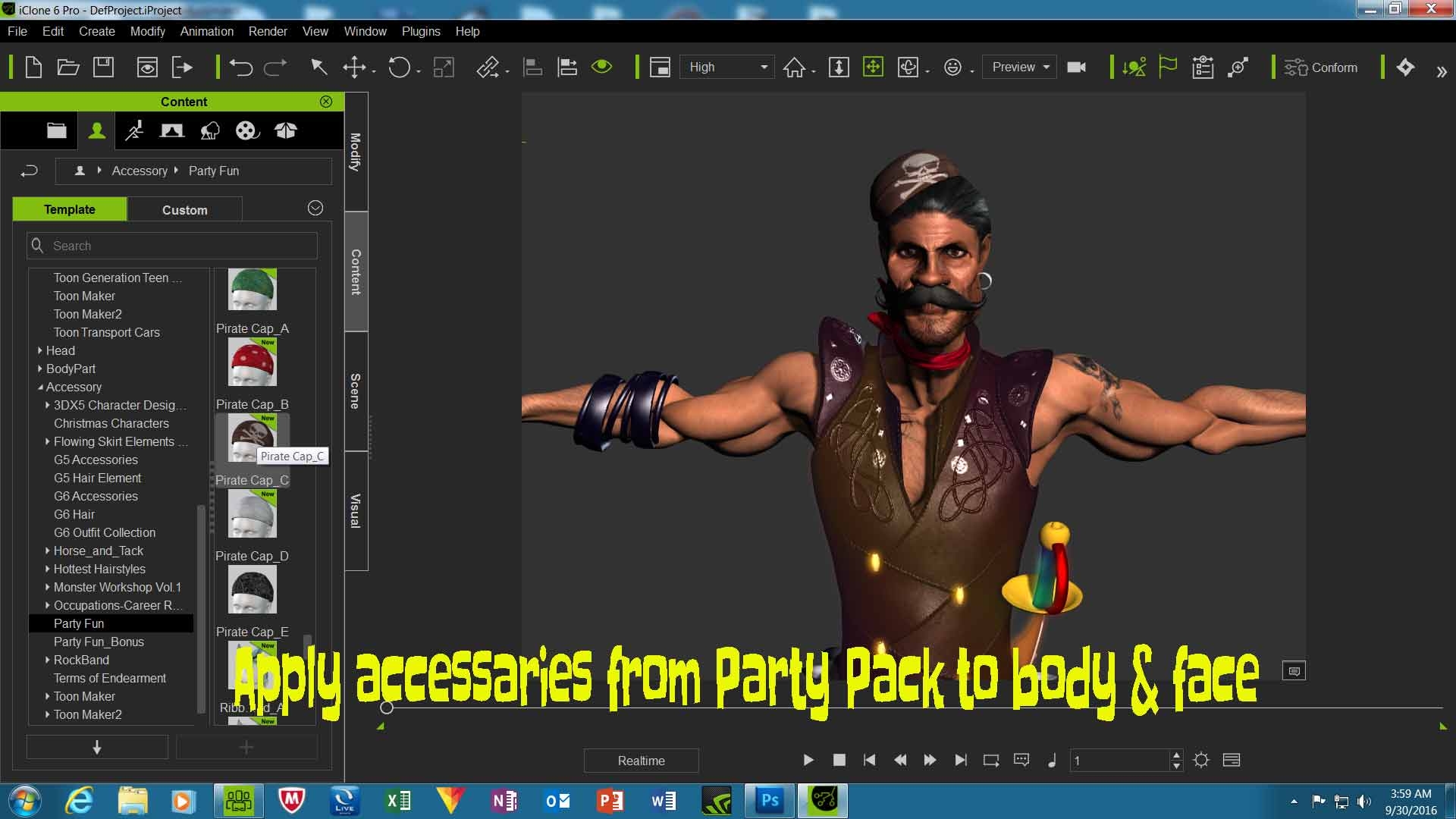The image size is (1456, 819).
Task: Click the Redo arrow
Action: [x=275, y=67]
